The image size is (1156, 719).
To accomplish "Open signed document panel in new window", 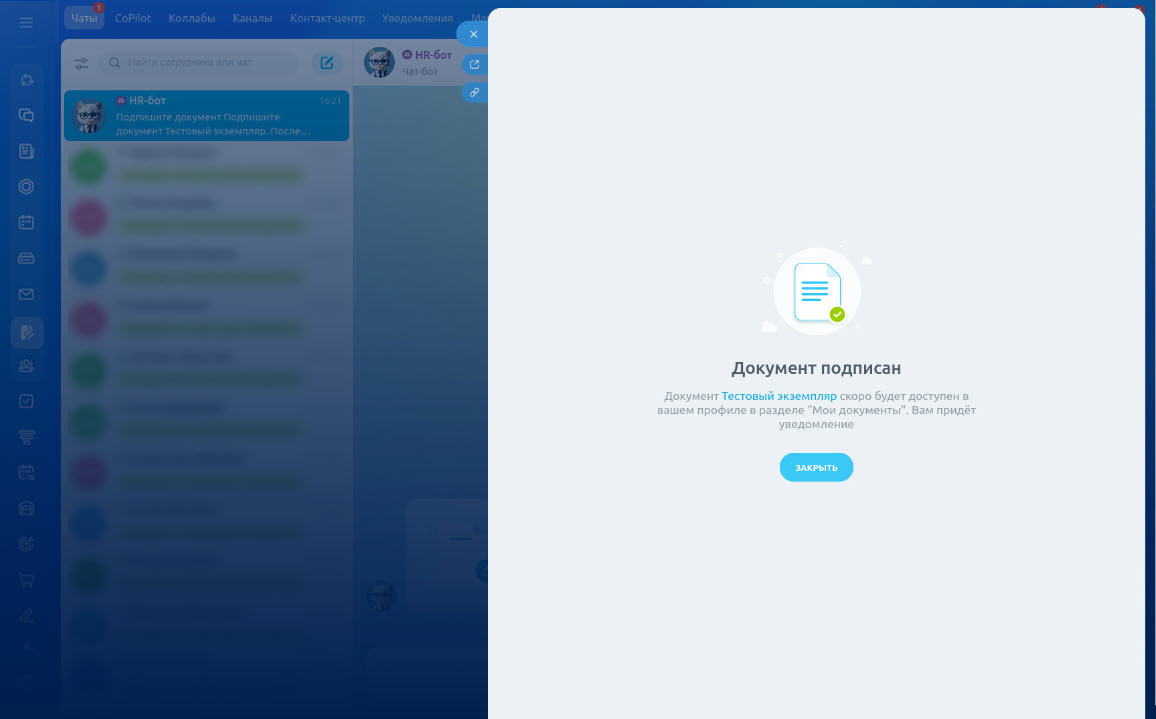I will click(x=474, y=65).
